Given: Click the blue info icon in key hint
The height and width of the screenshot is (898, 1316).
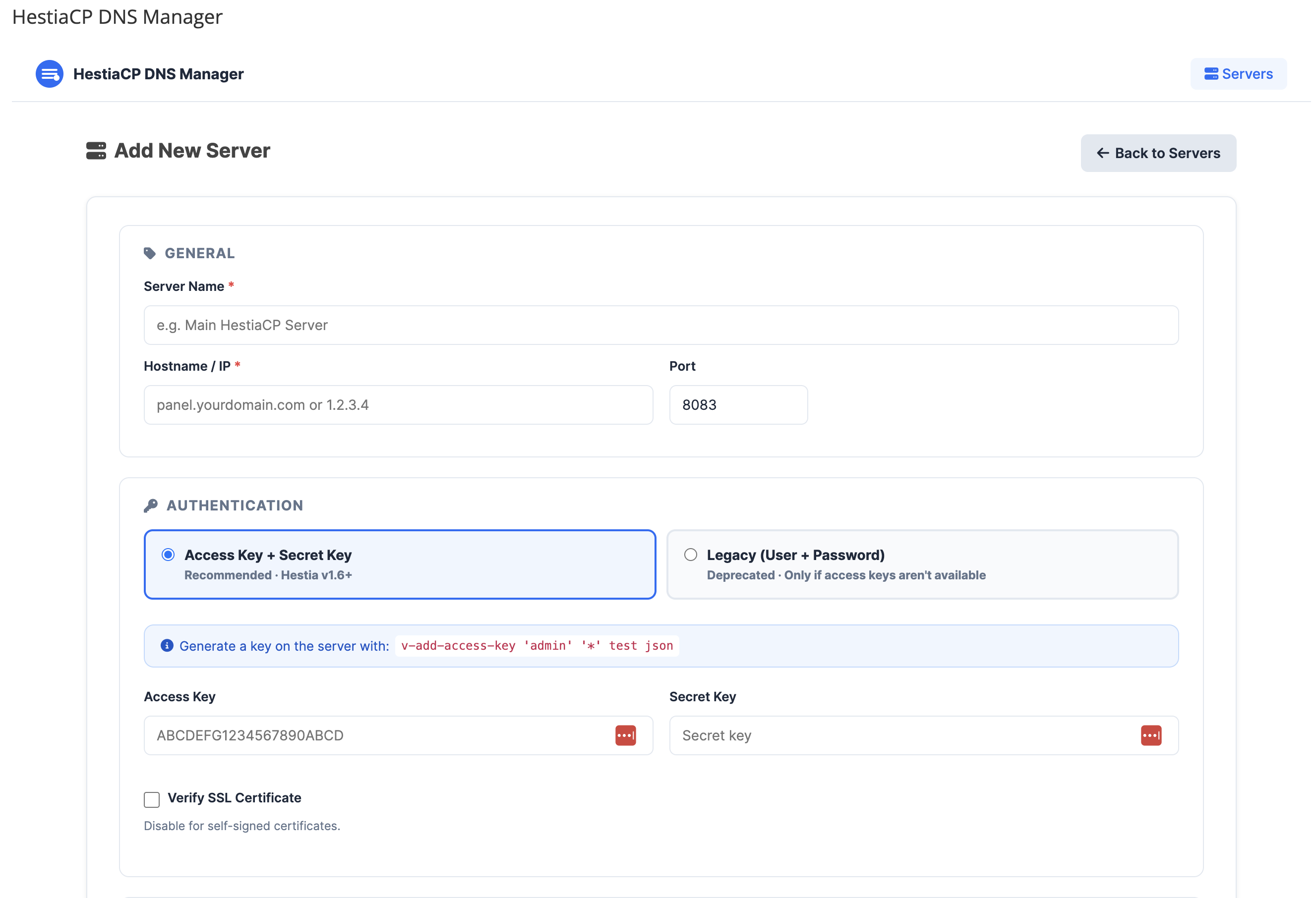Looking at the screenshot, I should (167, 646).
